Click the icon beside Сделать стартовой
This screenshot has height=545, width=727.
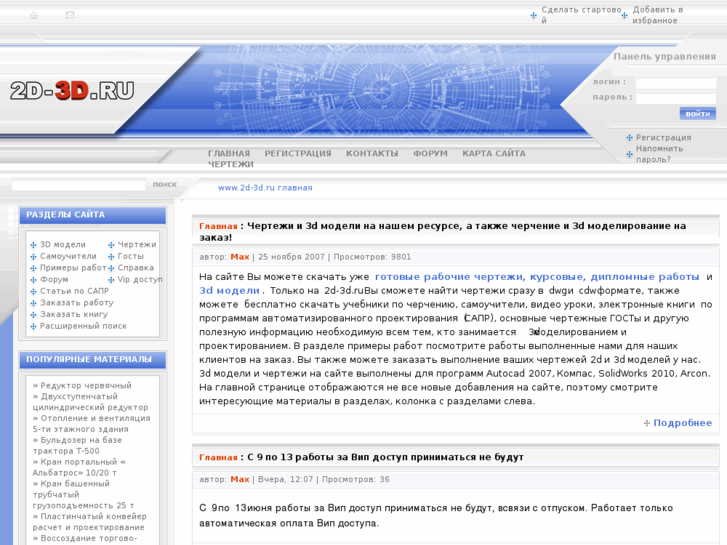(x=534, y=15)
